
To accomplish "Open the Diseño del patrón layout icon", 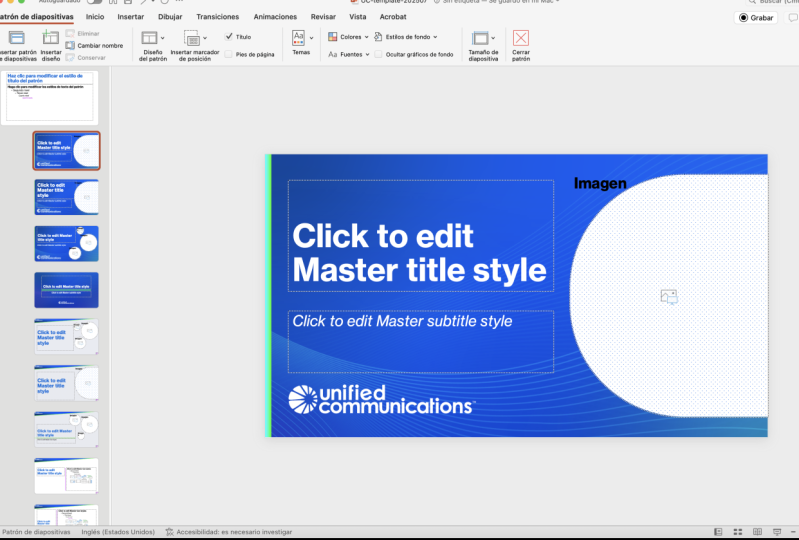I will click(149, 38).
